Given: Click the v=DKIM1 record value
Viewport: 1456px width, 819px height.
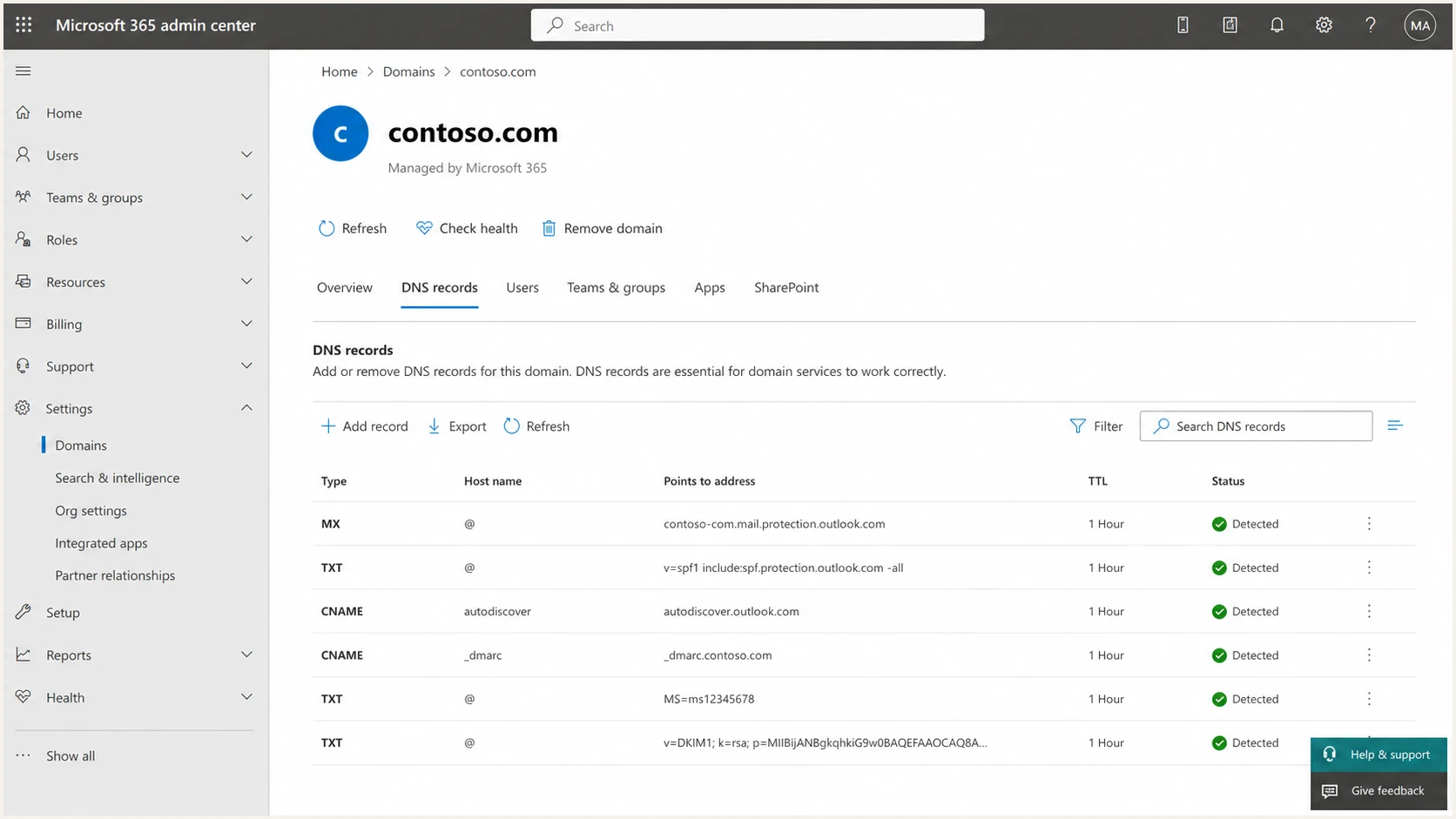Looking at the screenshot, I should 826,742.
